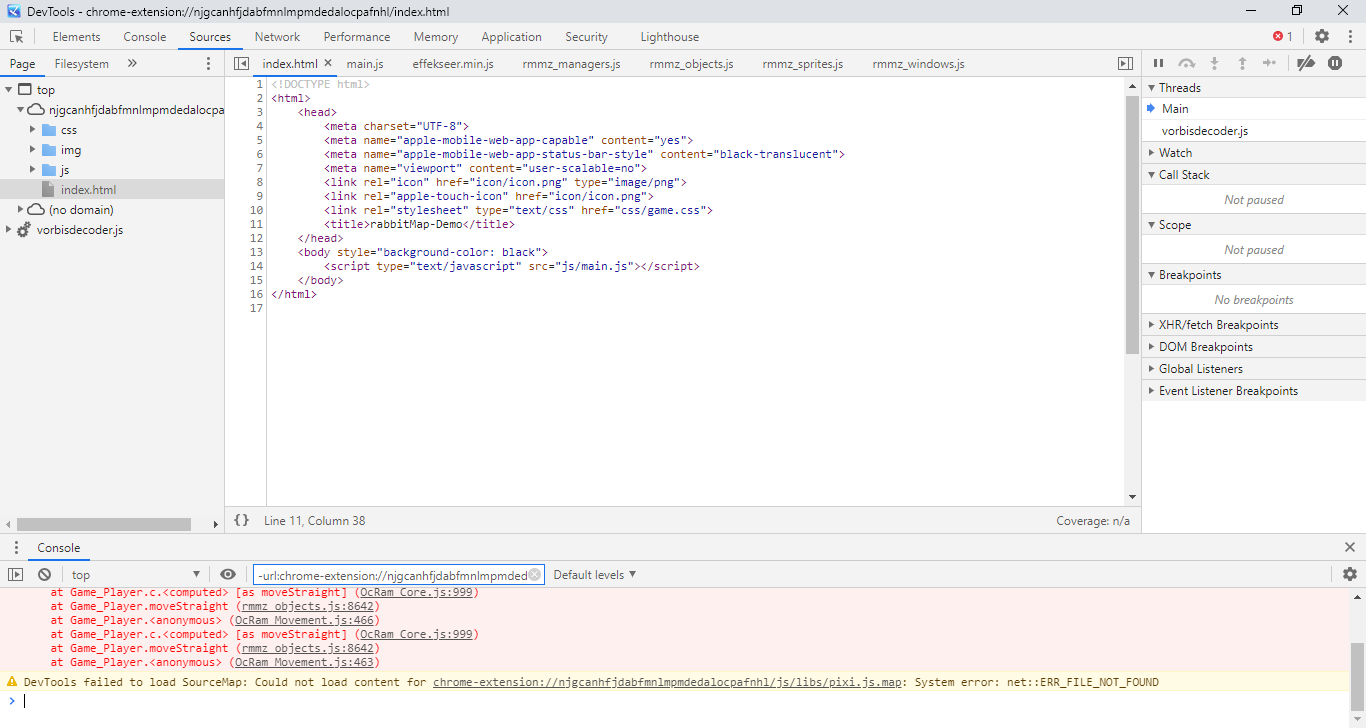This screenshot has height=728, width=1366.
Task: Click the Step debugger arrow icon
Action: (x=1270, y=64)
